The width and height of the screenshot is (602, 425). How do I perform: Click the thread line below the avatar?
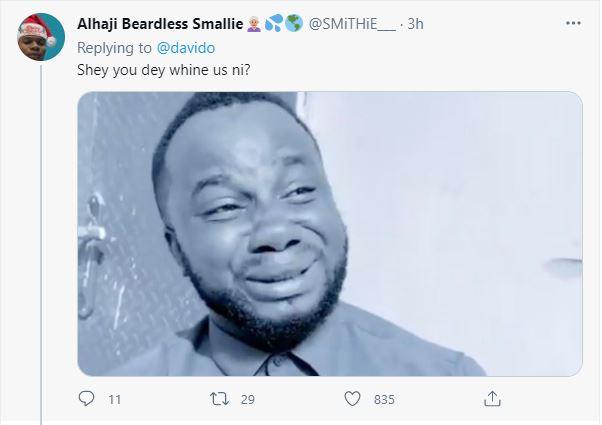(40, 250)
